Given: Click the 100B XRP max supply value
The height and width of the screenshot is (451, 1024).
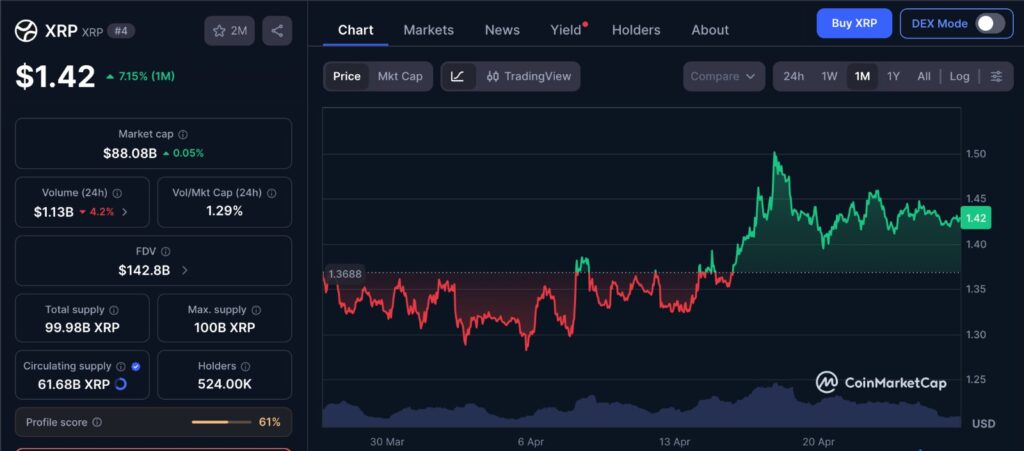Looking at the screenshot, I should coord(225,328).
